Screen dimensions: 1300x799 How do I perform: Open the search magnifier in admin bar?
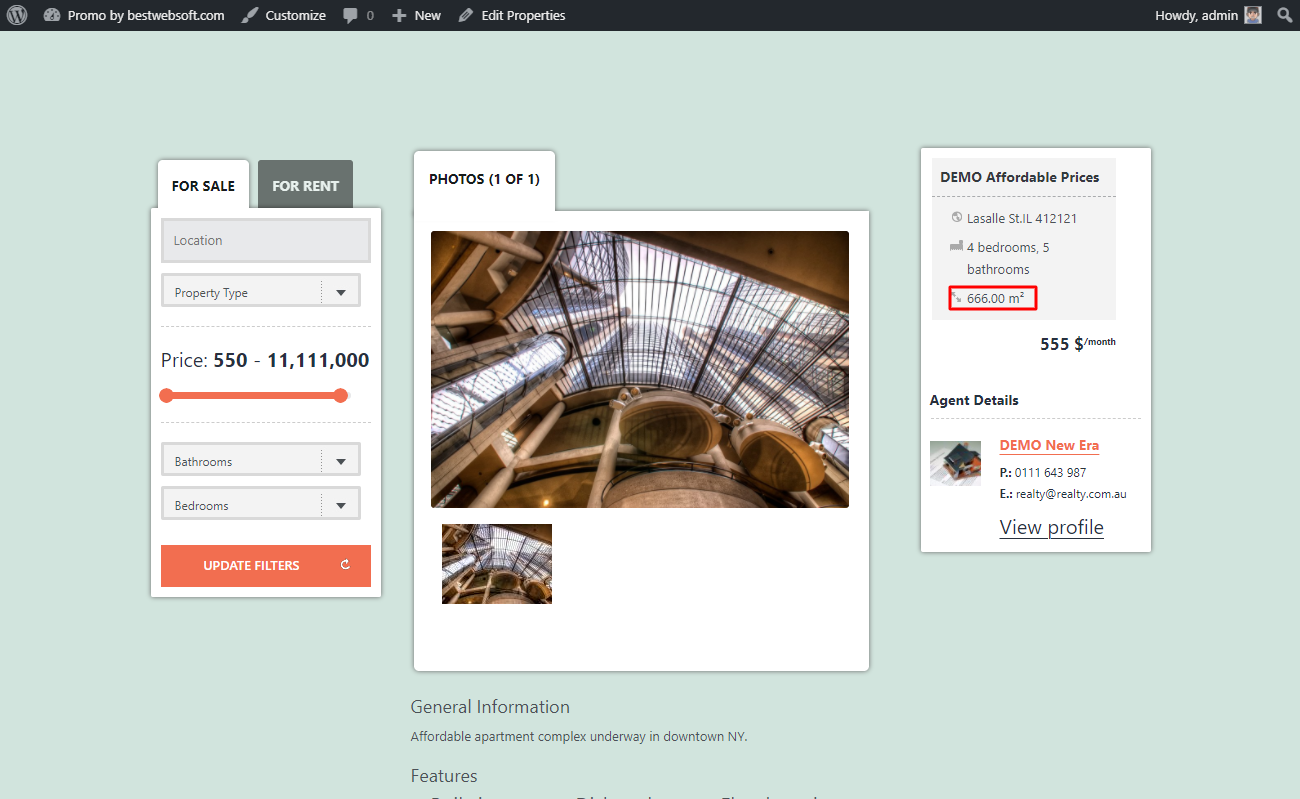(1285, 15)
